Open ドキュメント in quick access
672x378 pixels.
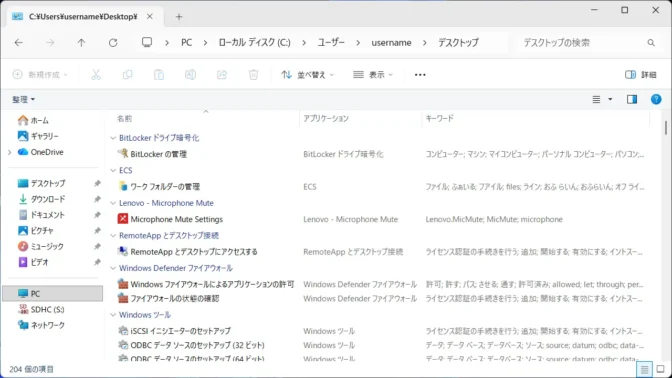tap(41, 215)
